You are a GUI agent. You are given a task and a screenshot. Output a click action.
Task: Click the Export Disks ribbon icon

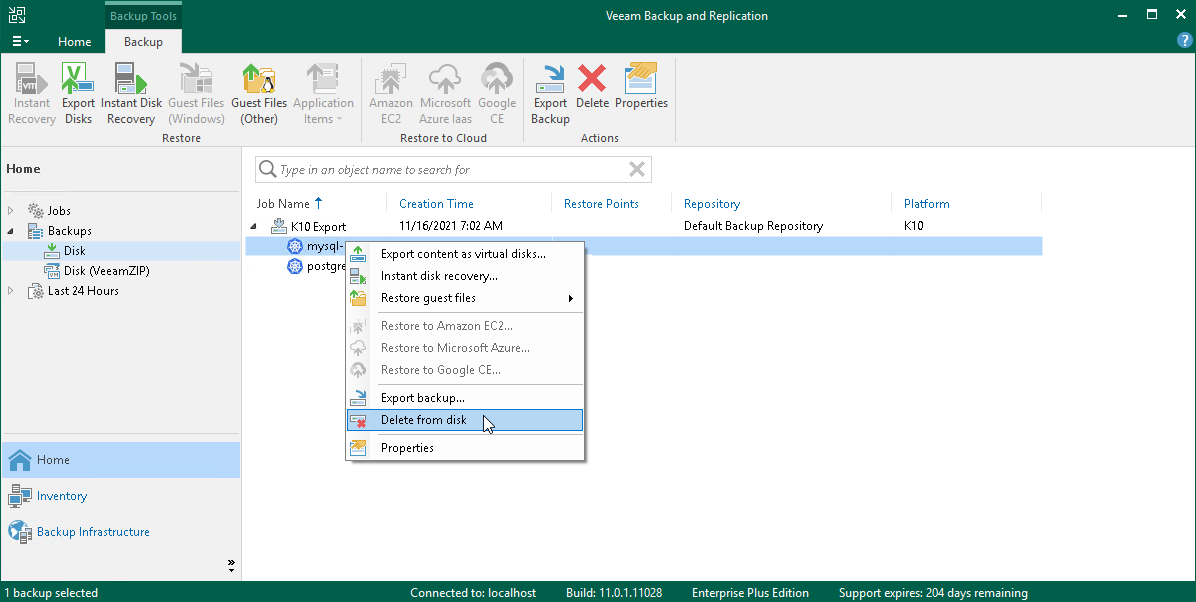[78, 94]
